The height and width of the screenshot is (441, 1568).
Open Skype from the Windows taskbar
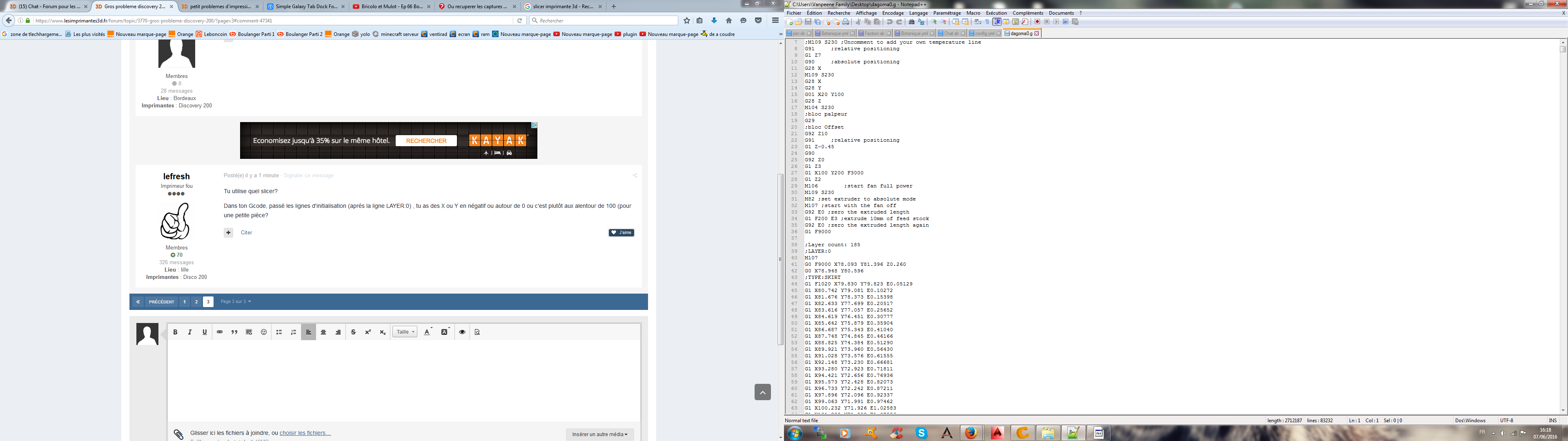click(922, 433)
